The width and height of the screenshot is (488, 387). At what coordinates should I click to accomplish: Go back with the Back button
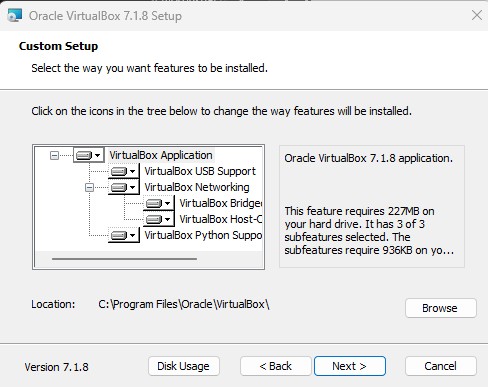(x=276, y=366)
